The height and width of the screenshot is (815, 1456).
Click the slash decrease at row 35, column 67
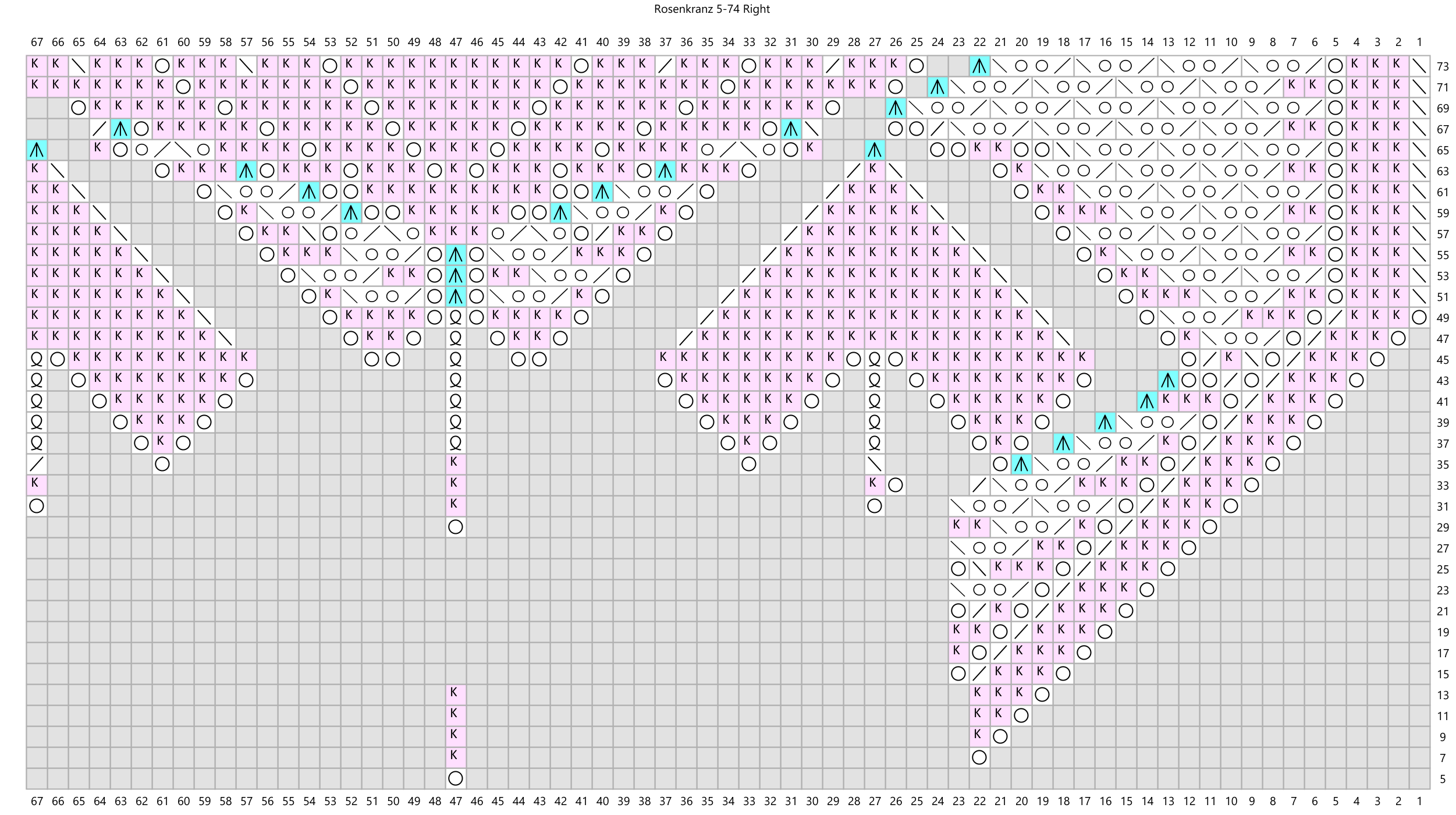click(x=37, y=464)
